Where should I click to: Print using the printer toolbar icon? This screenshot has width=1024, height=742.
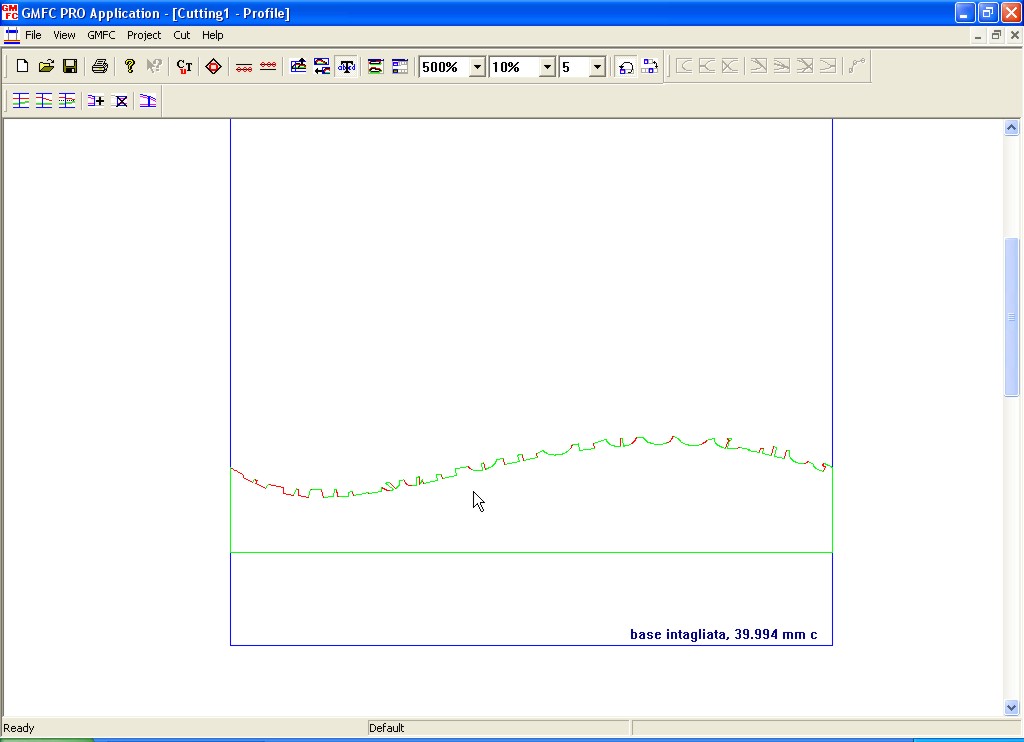point(99,67)
